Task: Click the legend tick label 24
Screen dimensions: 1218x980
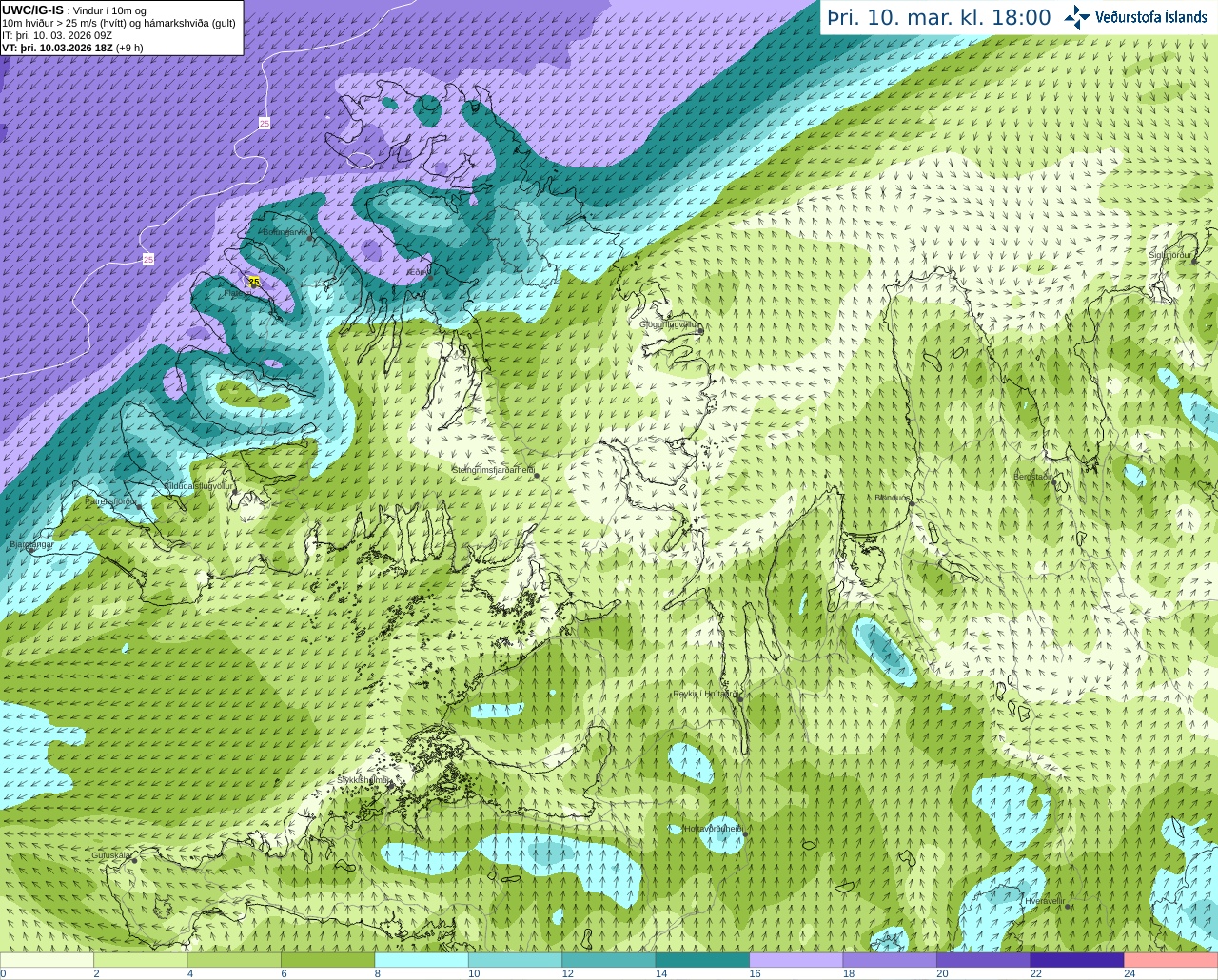Action: 1130,973
